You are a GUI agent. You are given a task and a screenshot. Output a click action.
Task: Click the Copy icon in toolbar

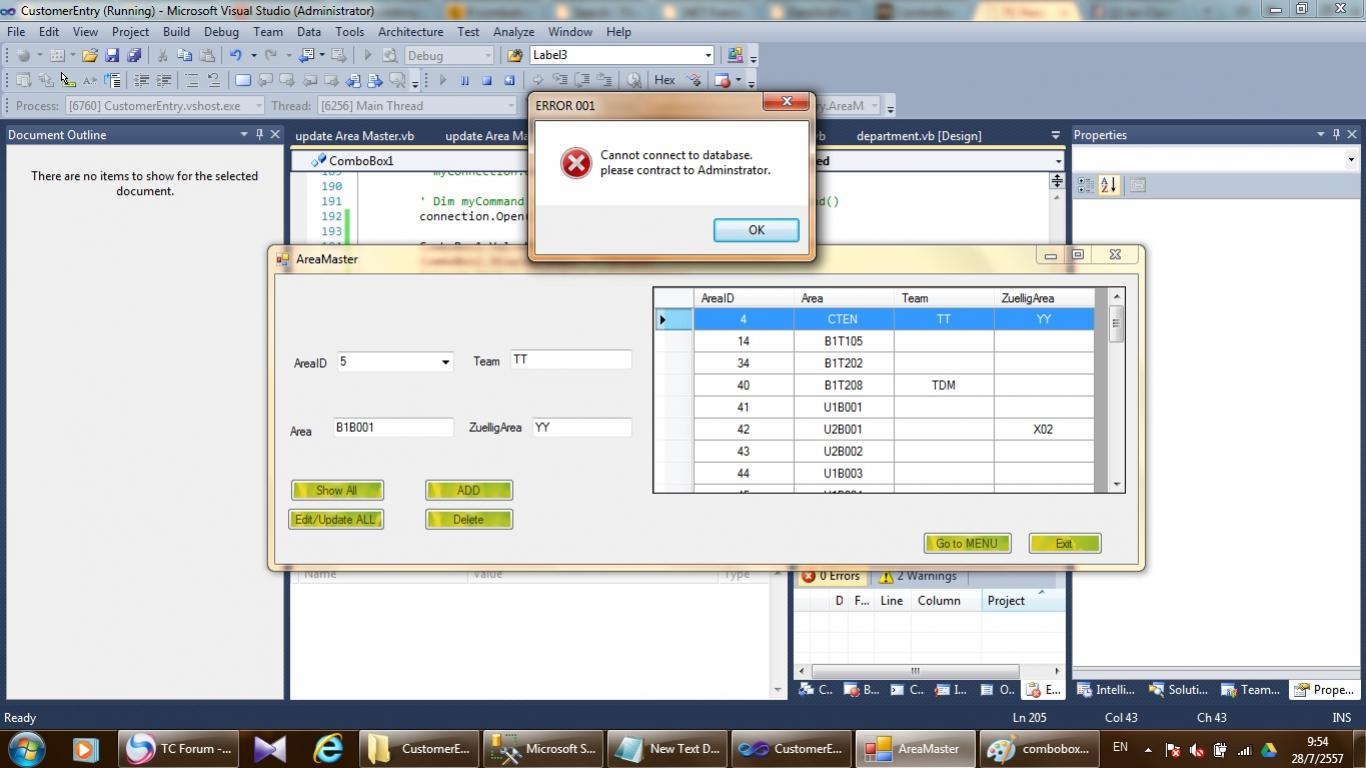184,56
